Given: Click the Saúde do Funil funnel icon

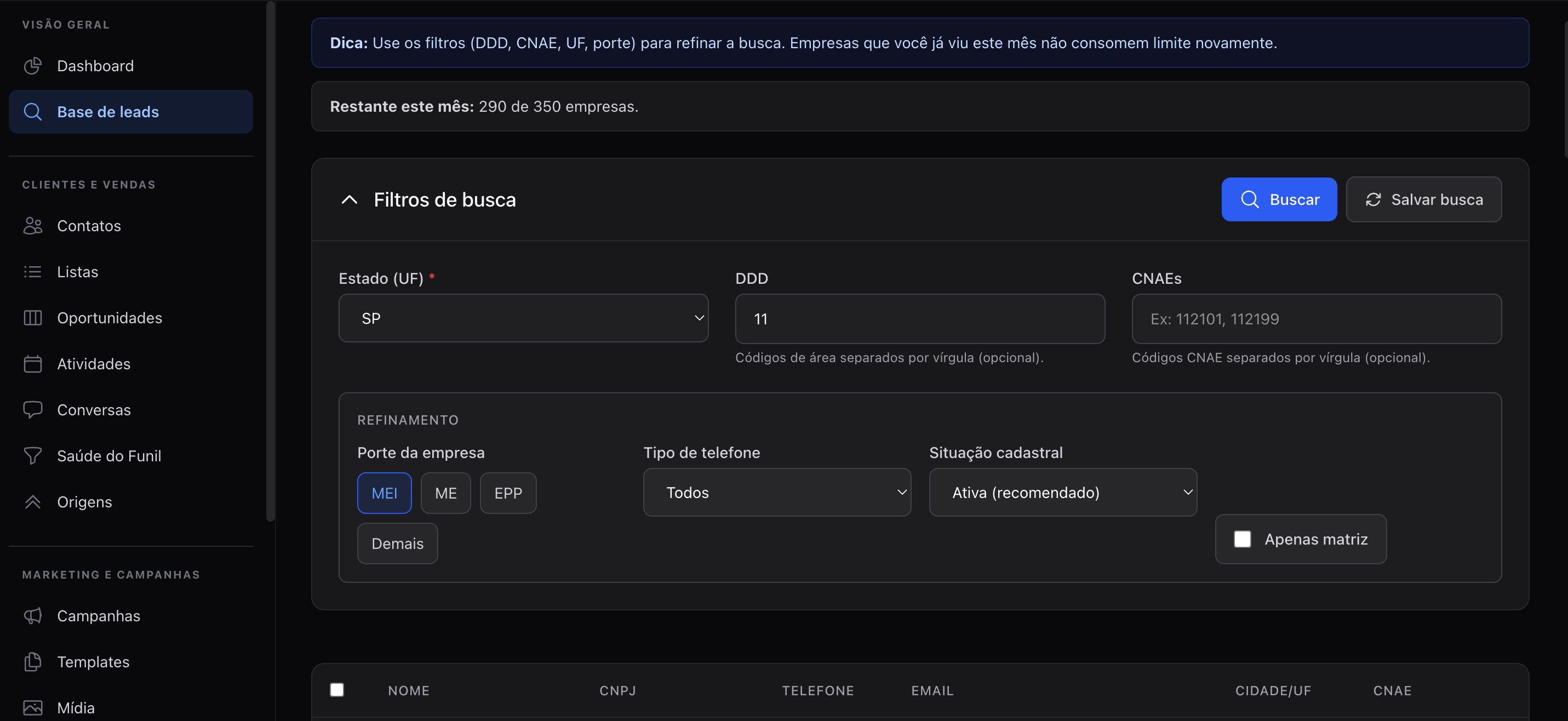Looking at the screenshot, I should [x=33, y=455].
